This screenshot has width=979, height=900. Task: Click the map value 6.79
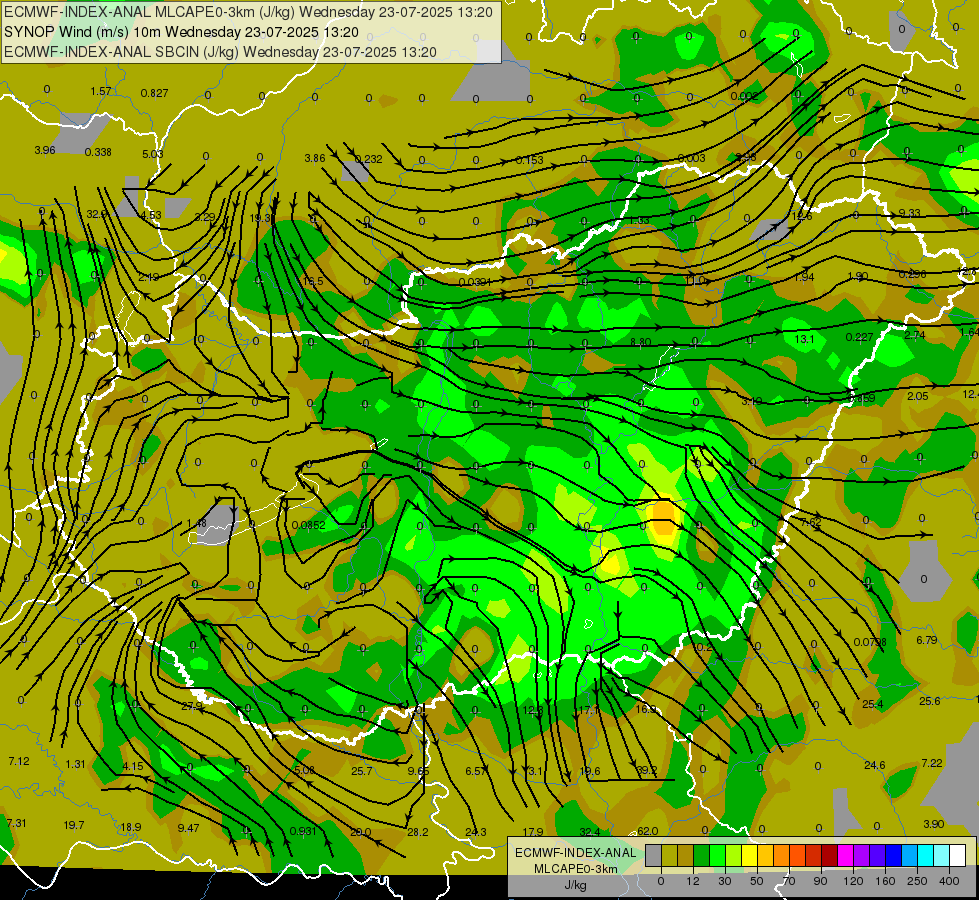click(x=927, y=640)
